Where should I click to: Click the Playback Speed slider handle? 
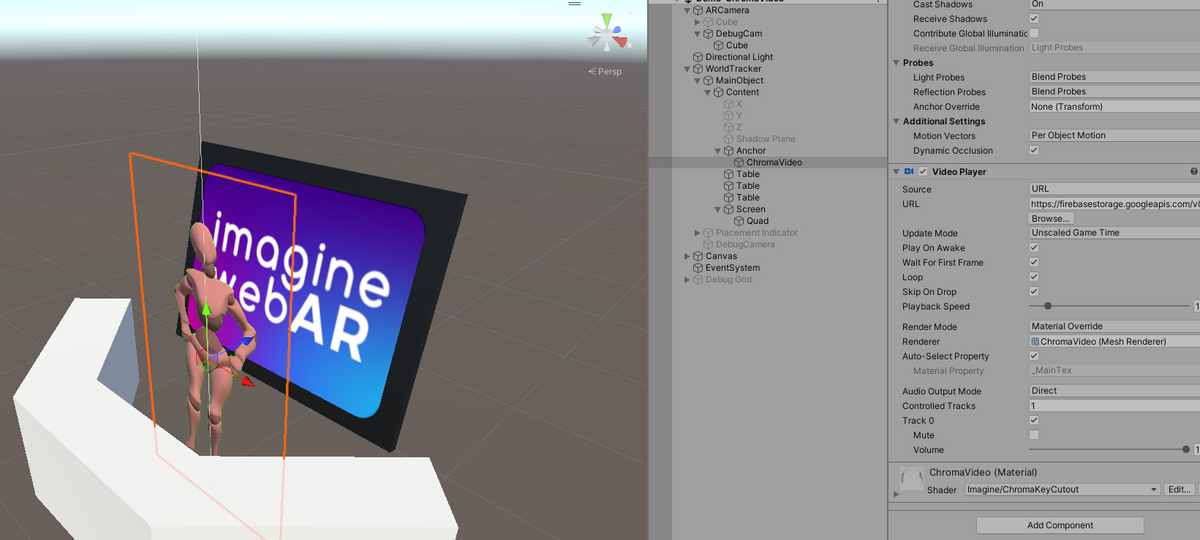(1048, 306)
